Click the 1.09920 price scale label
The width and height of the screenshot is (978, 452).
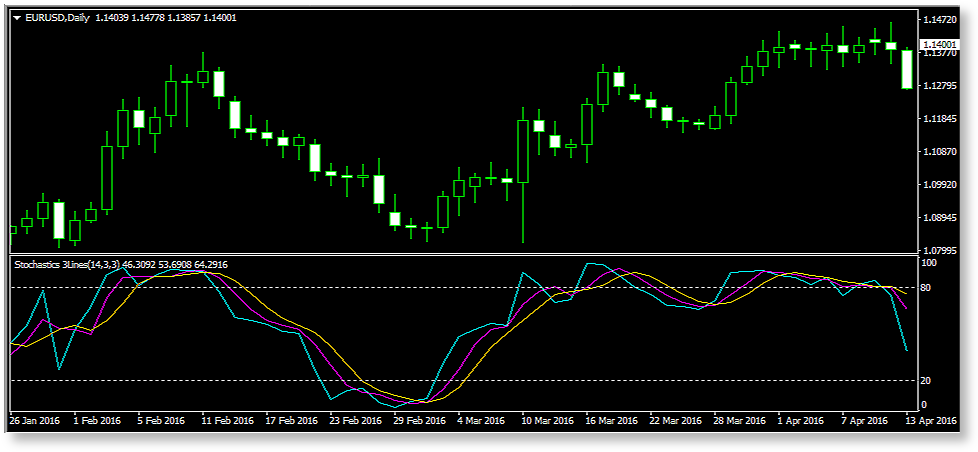[941, 185]
